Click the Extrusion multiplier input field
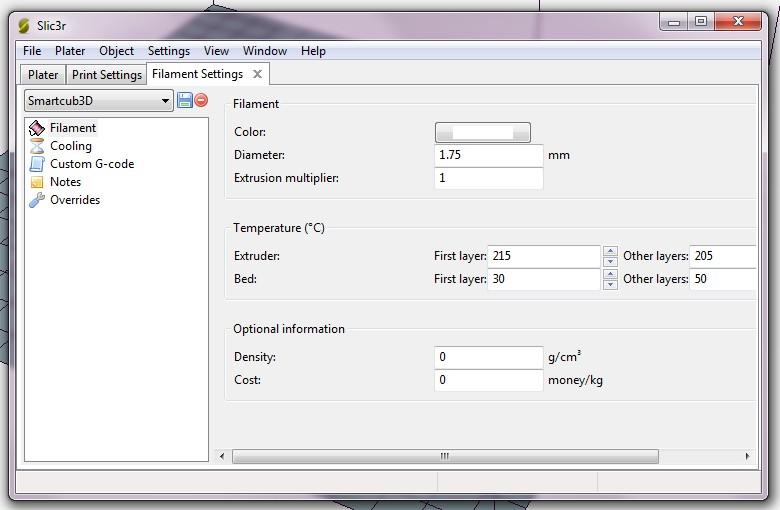Screen dimensions: 780x510 click(488, 178)
